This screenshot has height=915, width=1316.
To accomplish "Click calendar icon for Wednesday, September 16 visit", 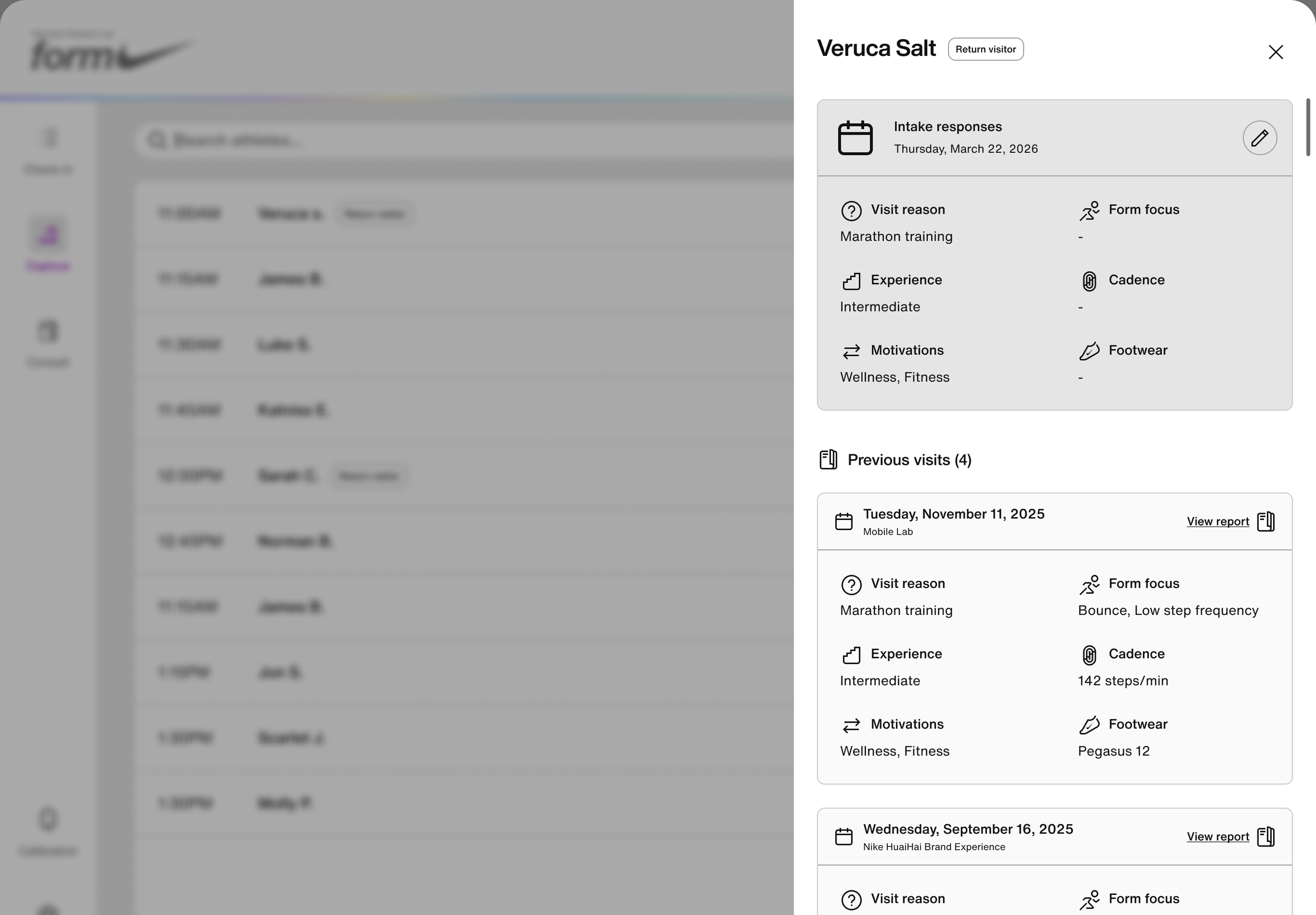I will [843, 837].
